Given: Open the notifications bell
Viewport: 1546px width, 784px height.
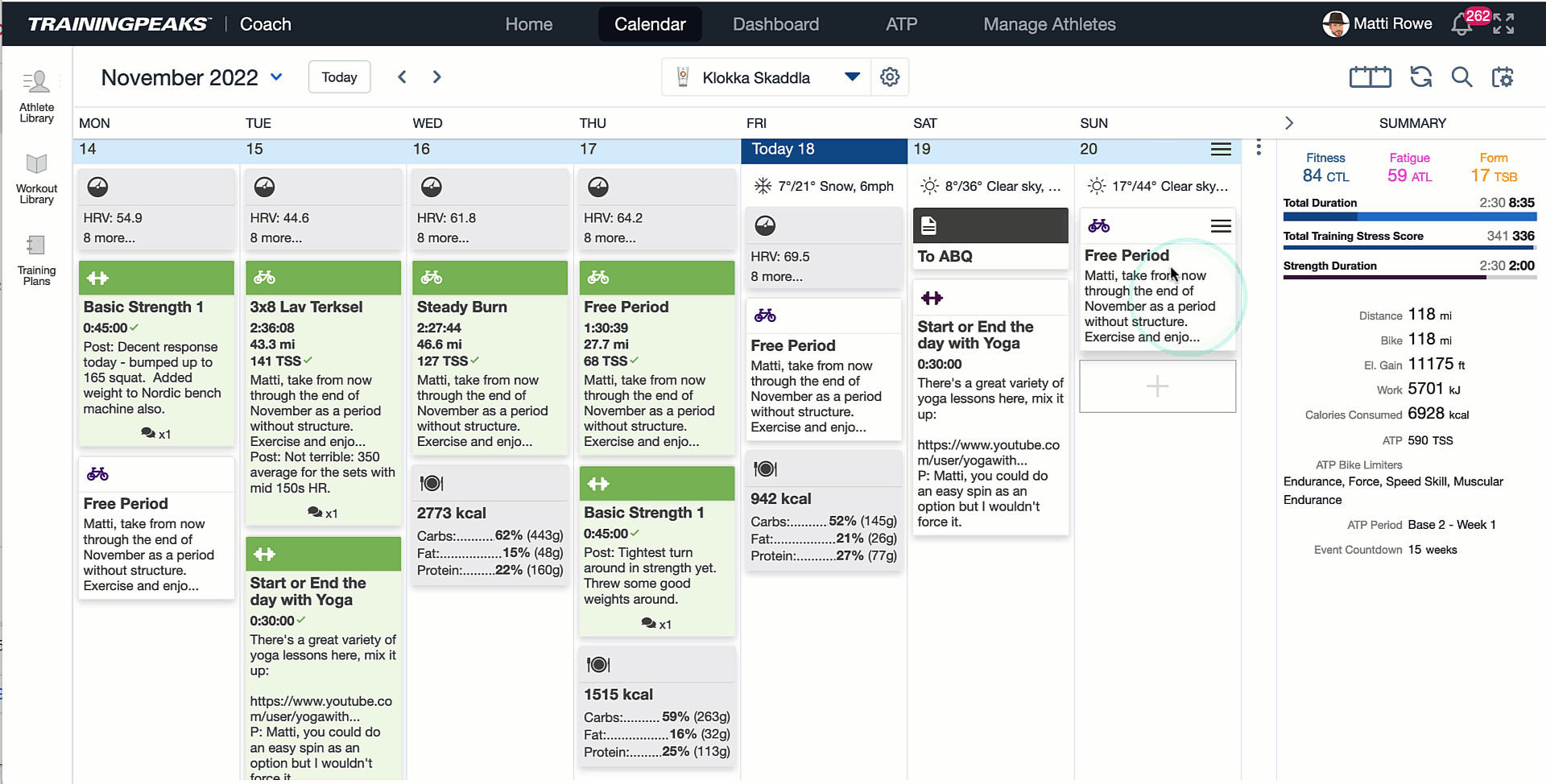Looking at the screenshot, I should pyautogui.click(x=1462, y=25).
